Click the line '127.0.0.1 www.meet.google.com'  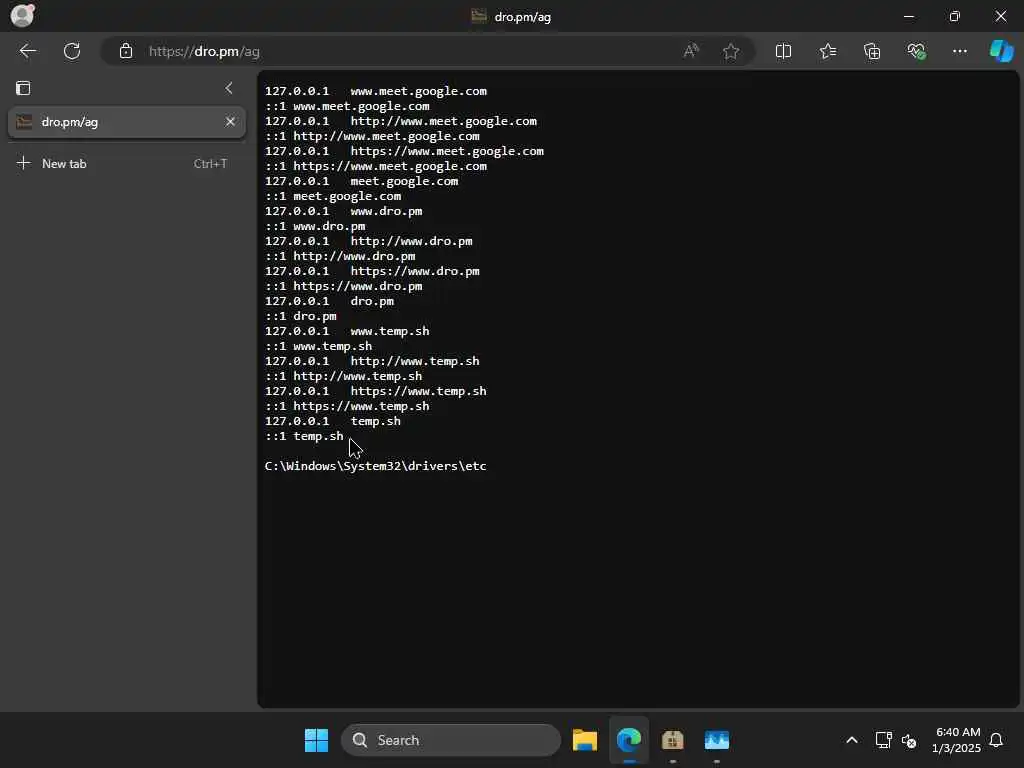click(x=376, y=91)
